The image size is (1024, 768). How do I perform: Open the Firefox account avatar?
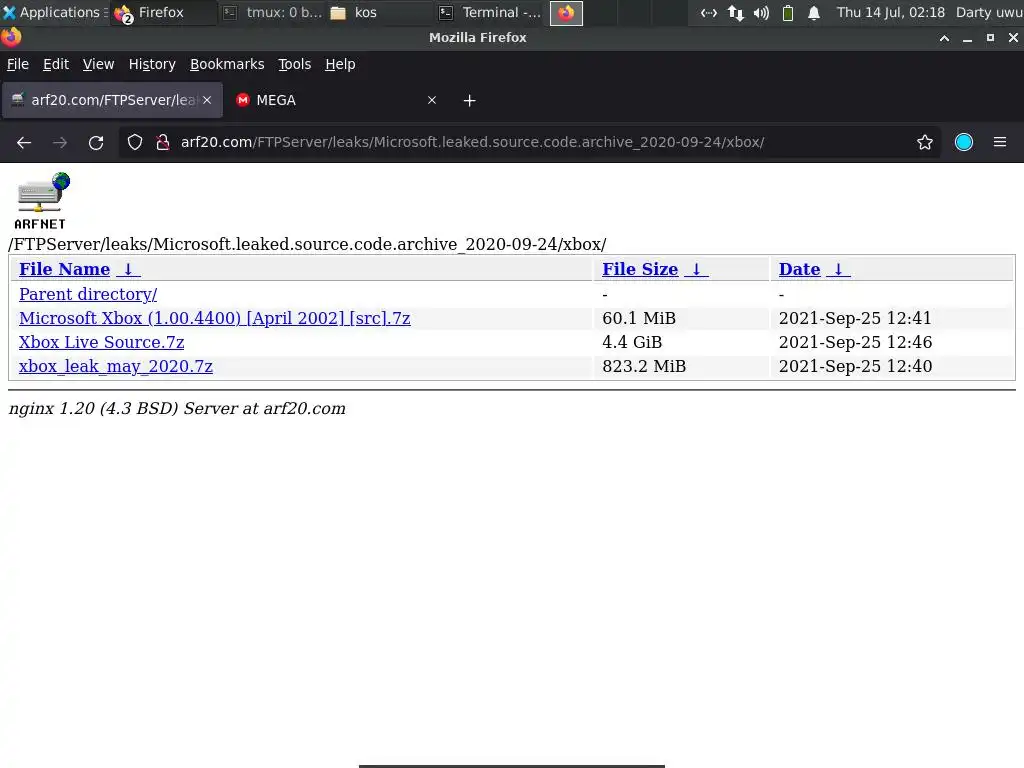tap(963, 142)
